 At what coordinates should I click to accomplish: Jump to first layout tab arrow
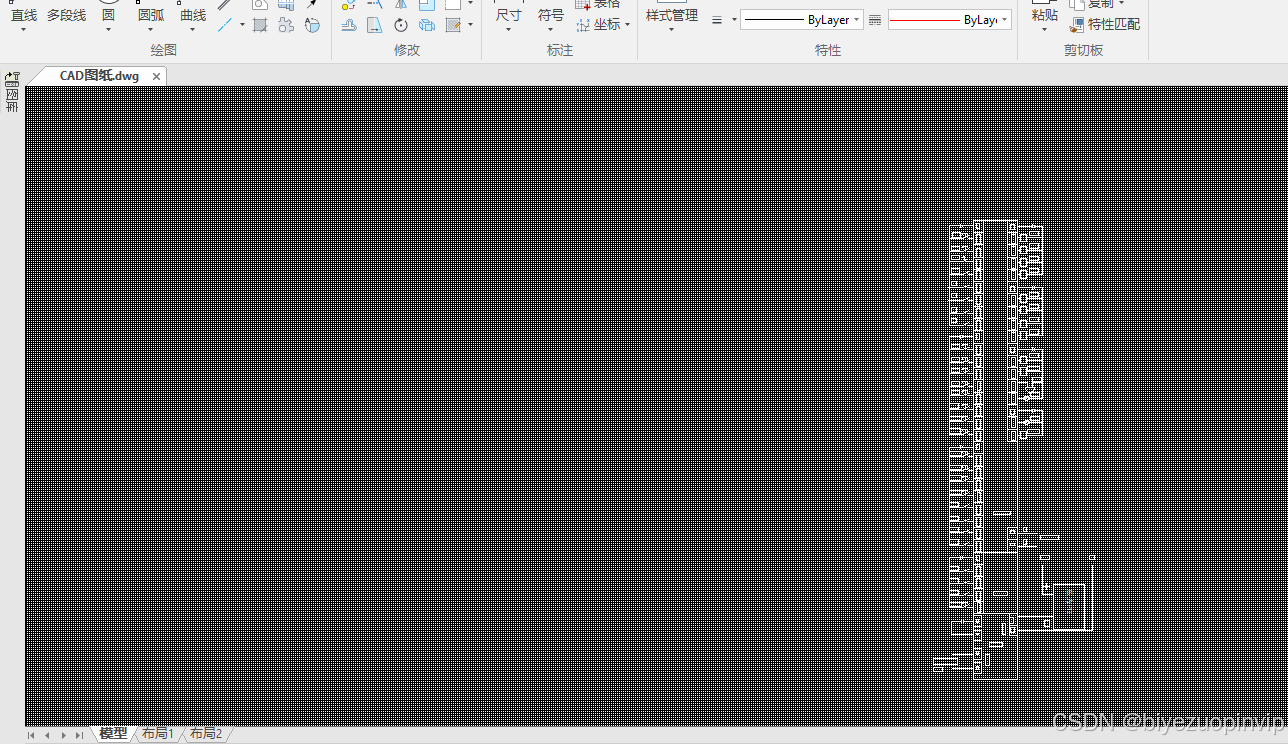31,735
